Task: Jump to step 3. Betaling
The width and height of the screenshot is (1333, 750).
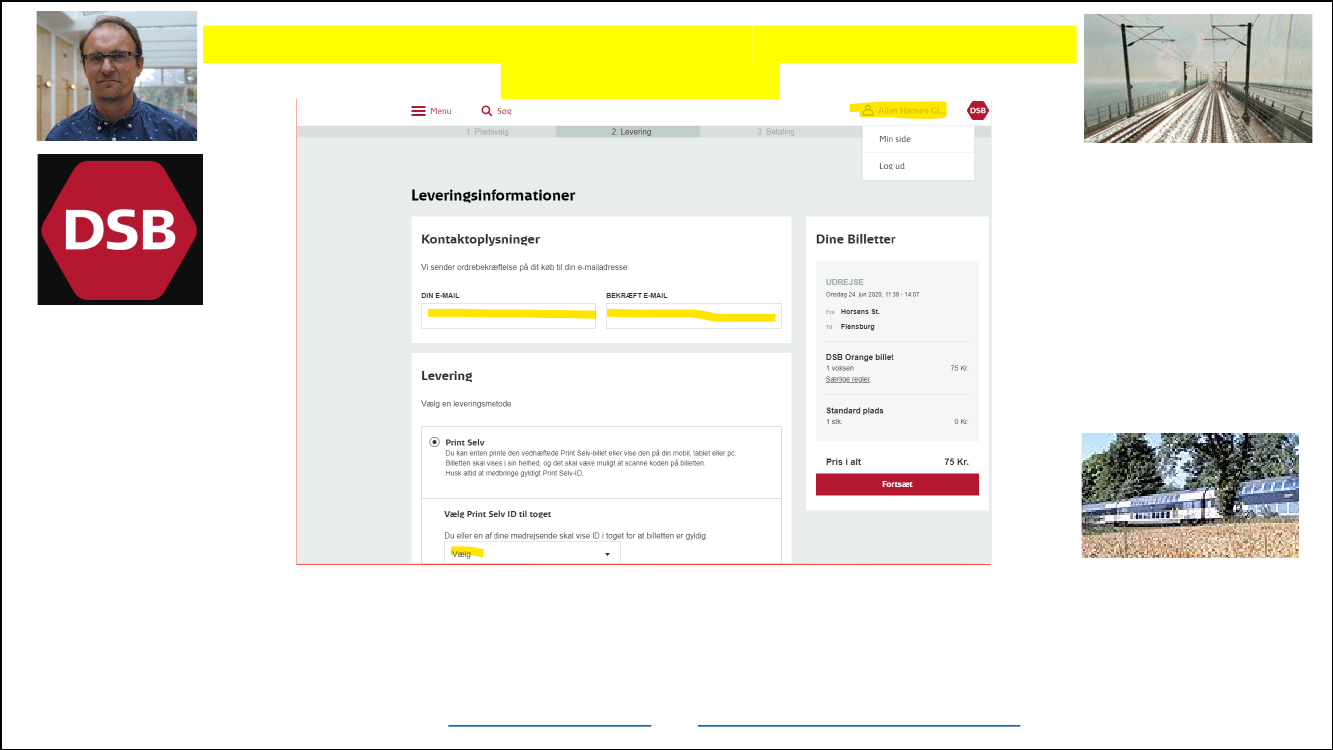Action: click(x=775, y=132)
